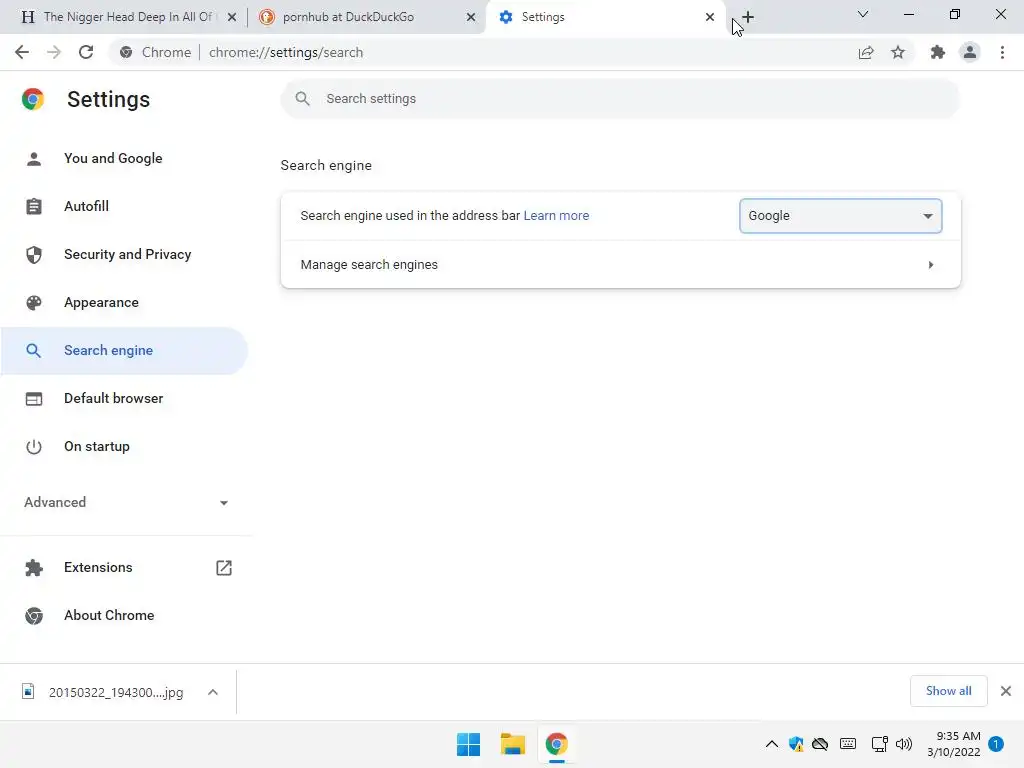Share this page icon in address bar
The image size is (1024, 768).
pos(866,52)
